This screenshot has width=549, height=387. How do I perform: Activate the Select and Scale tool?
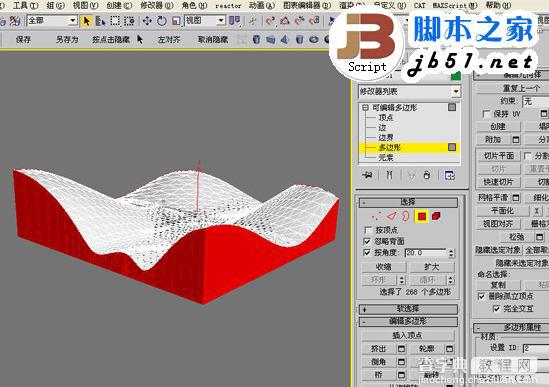[176, 21]
